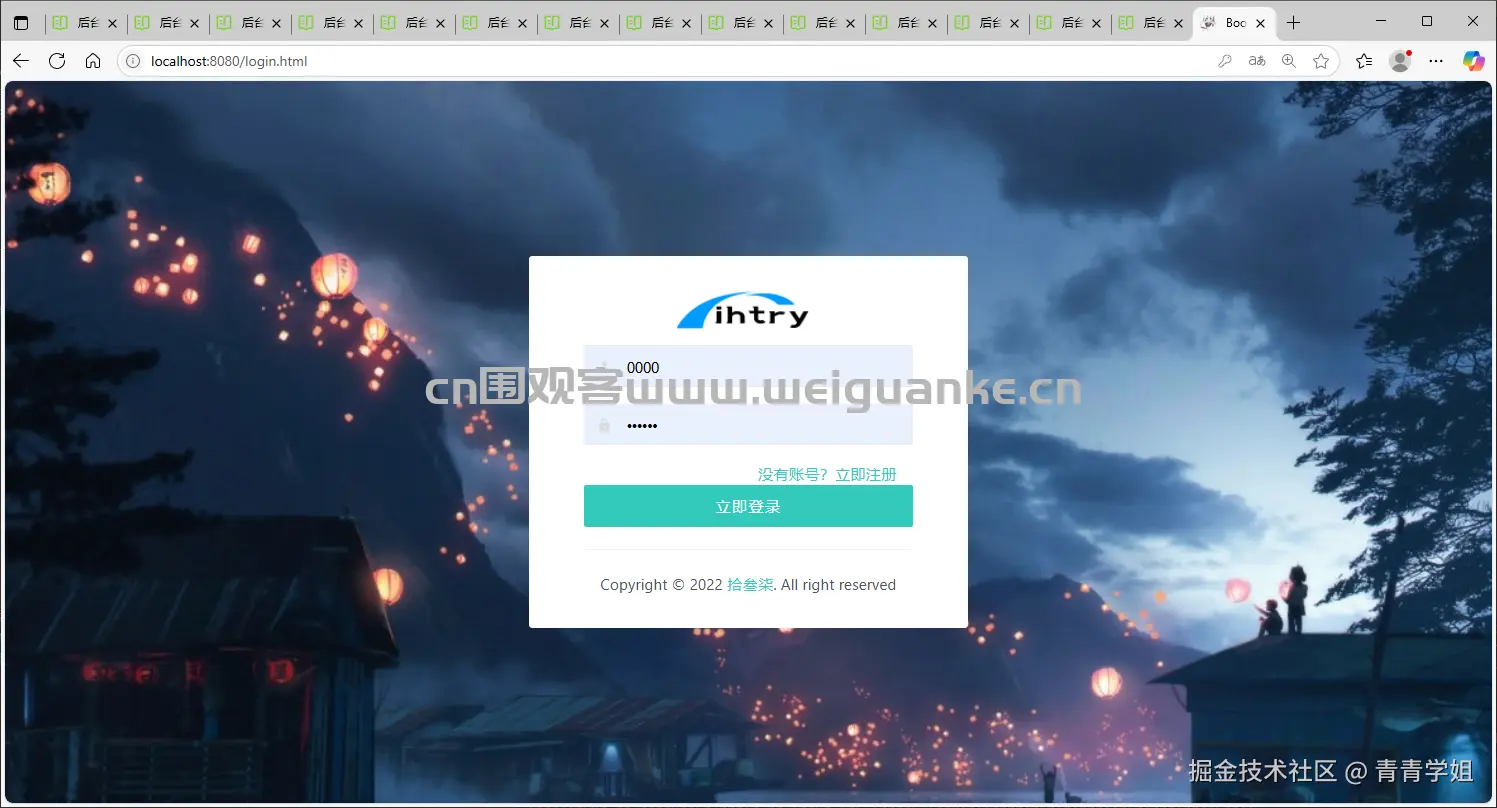The image size is (1497, 808).
Task: Go to the browser home page
Action: (x=93, y=61)
